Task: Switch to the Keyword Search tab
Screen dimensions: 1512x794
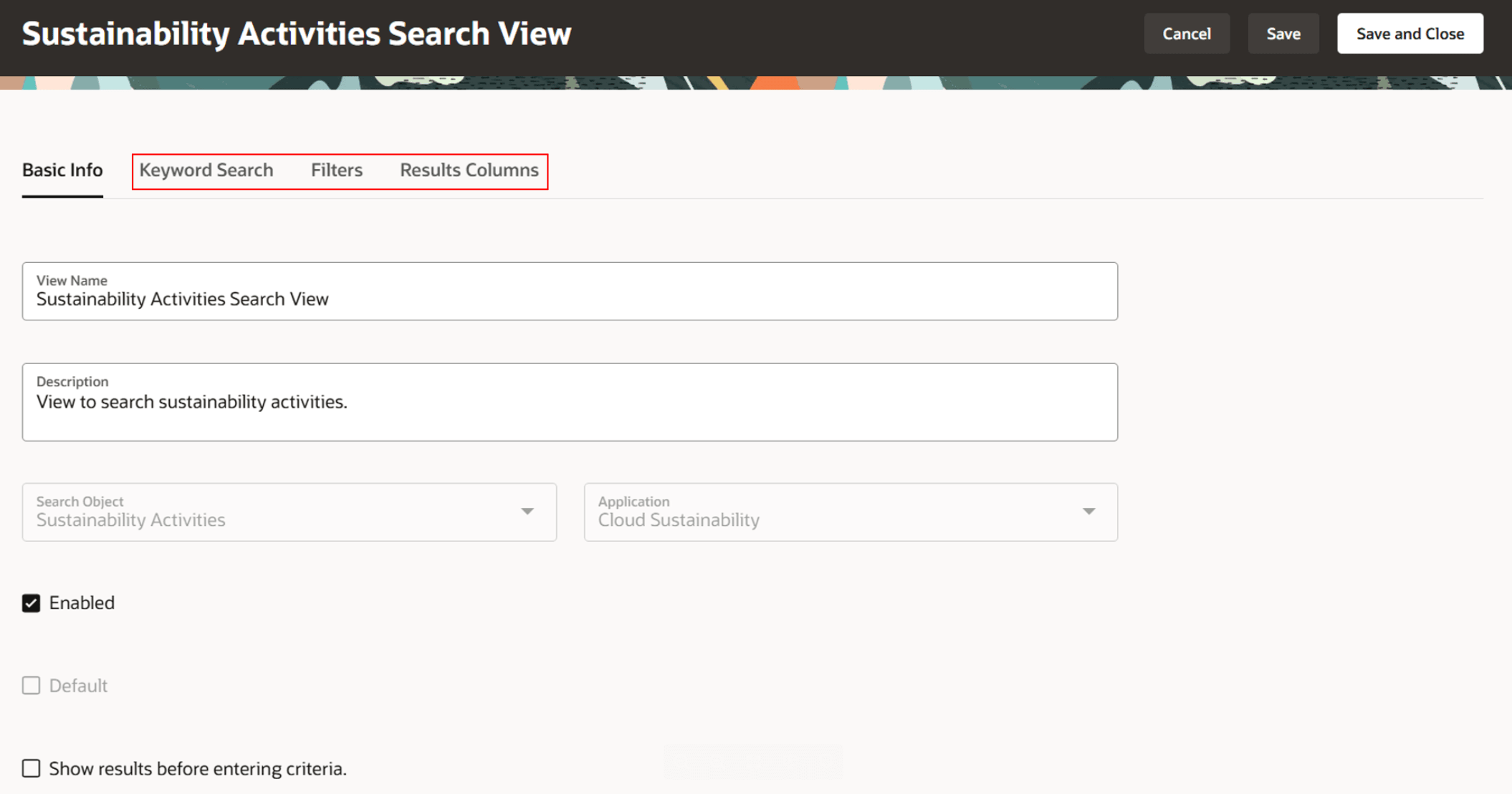Action: pos(206,171)
